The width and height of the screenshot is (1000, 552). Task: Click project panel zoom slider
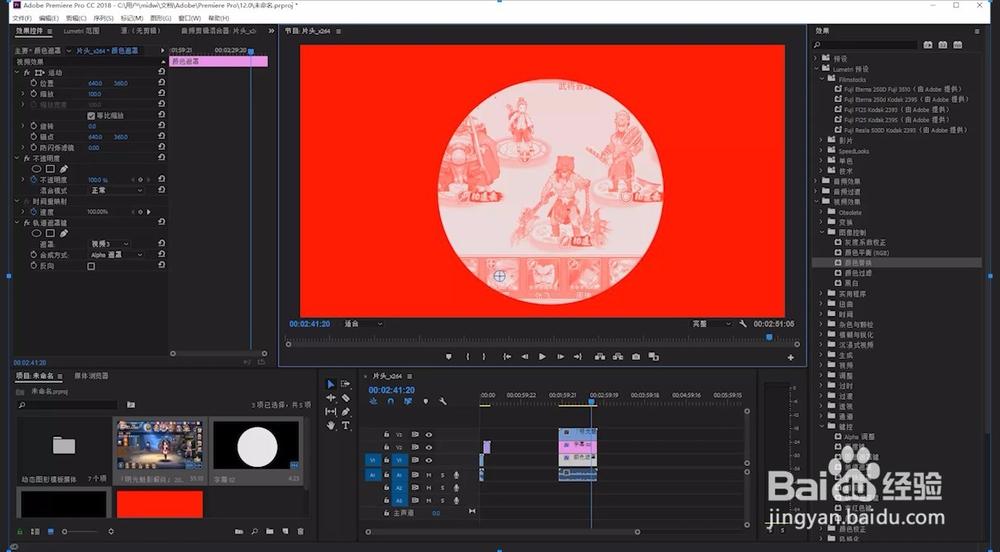82,531
